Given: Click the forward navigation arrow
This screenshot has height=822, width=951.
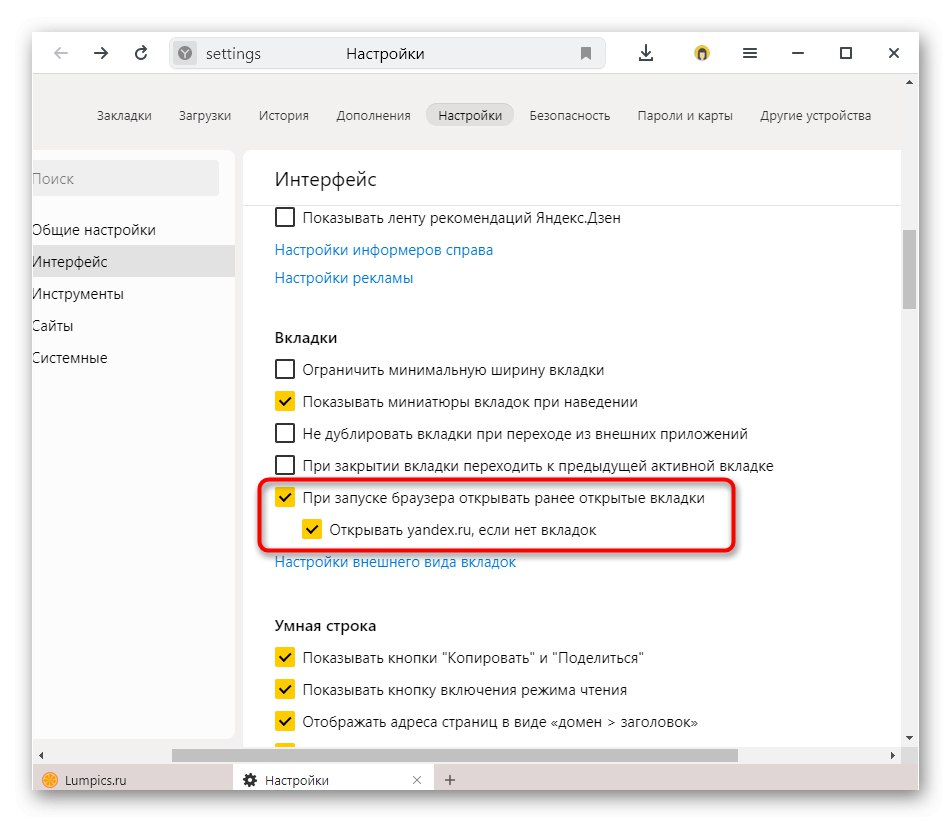Looking at the screenshot, I should (x=101, y=53).
